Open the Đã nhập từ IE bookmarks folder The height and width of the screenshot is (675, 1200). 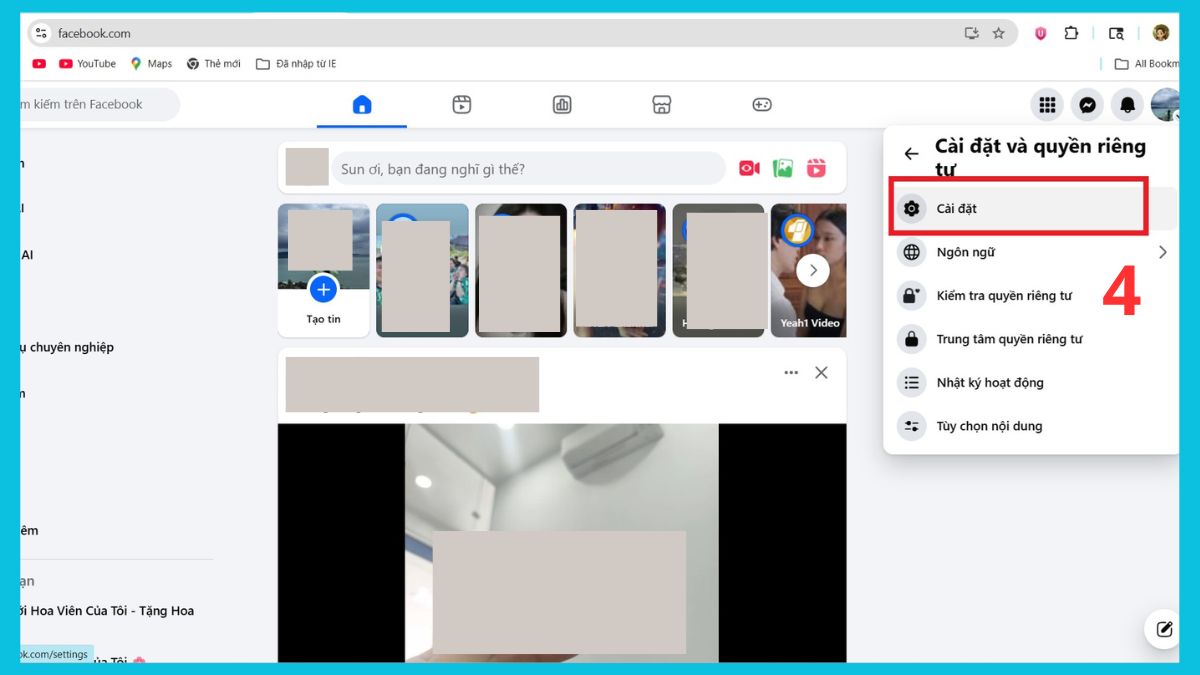click(x=296, y=63)
